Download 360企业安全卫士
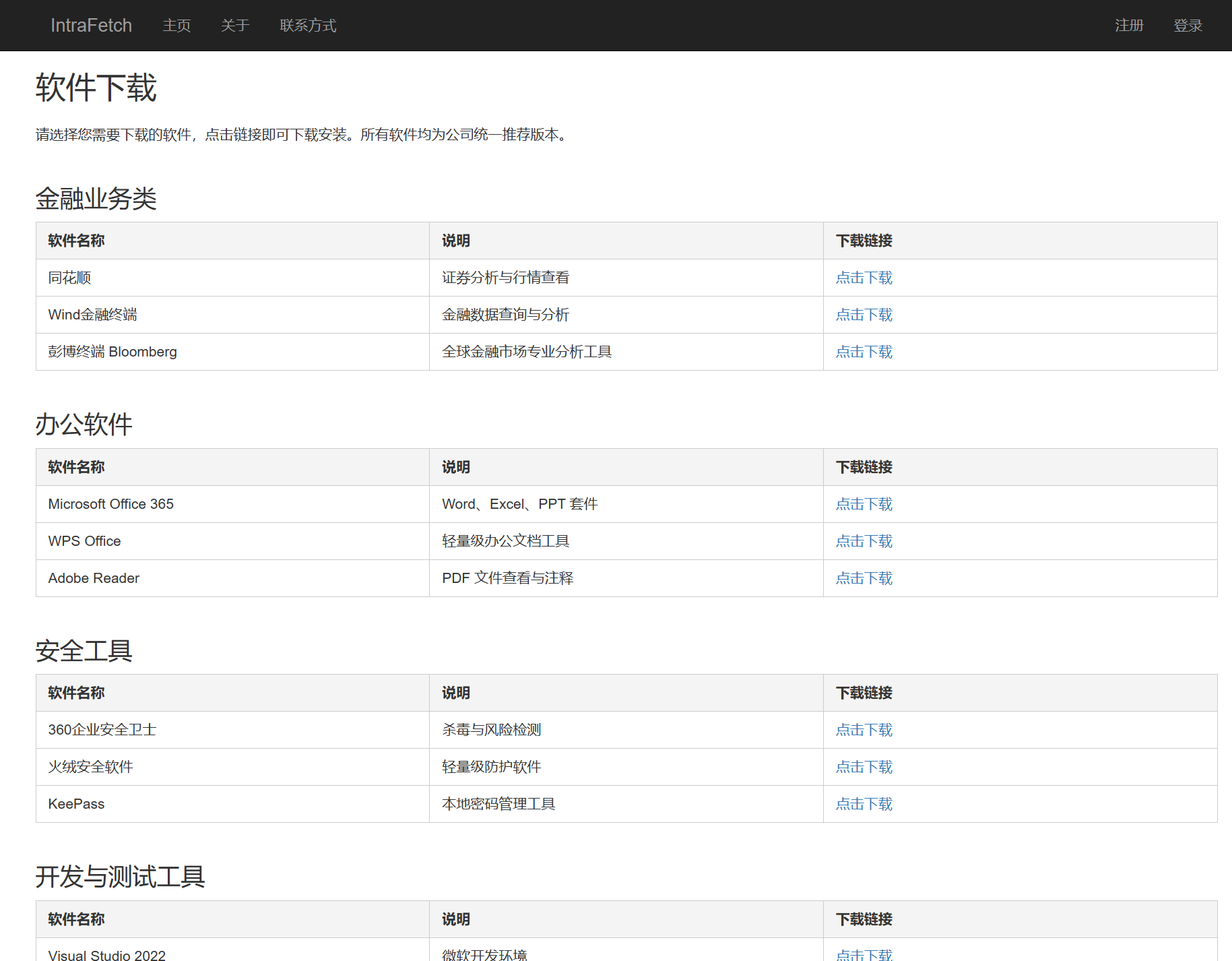Image resolution: width=1232 pixels, height=961 pixels. click(864, 730)
